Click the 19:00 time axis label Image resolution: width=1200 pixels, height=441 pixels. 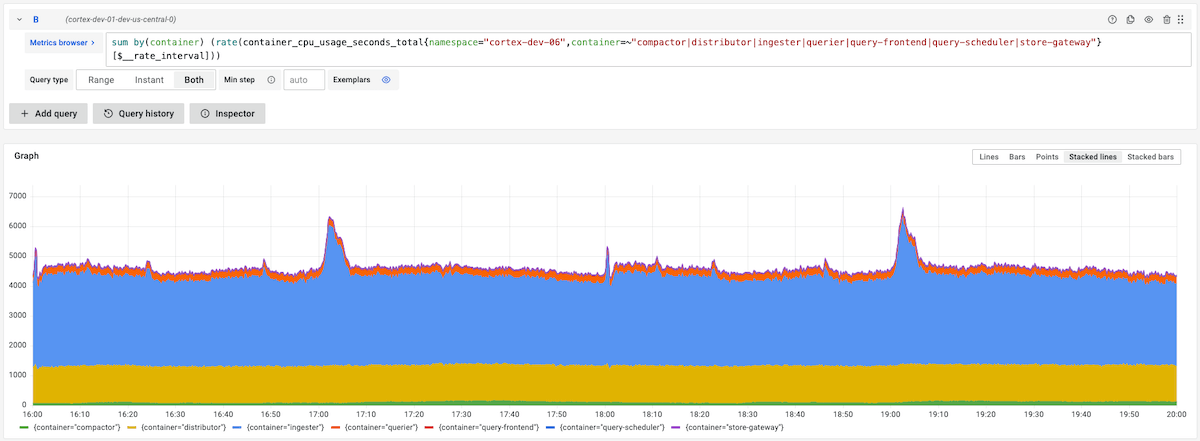[x=890, y=413]
